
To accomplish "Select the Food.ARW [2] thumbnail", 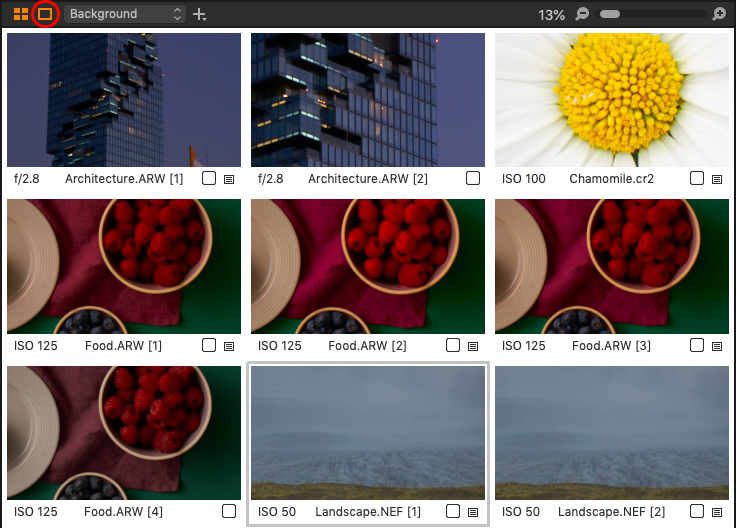I will (x=368, y=267).
